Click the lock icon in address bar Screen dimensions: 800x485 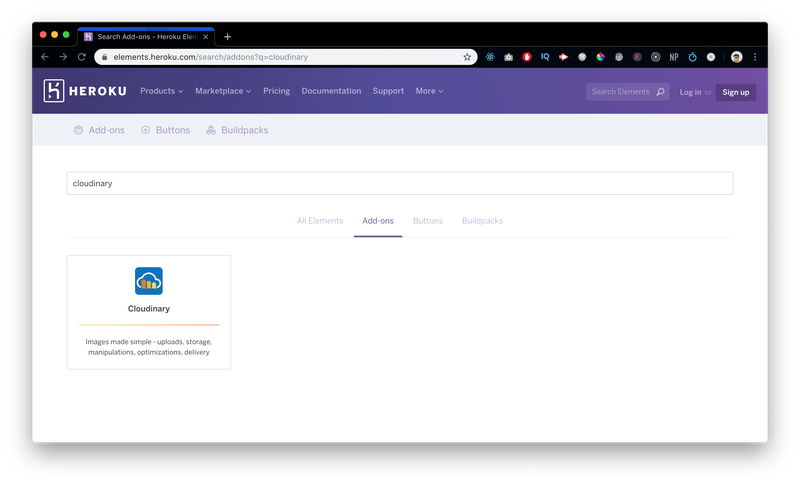(104, 57)
